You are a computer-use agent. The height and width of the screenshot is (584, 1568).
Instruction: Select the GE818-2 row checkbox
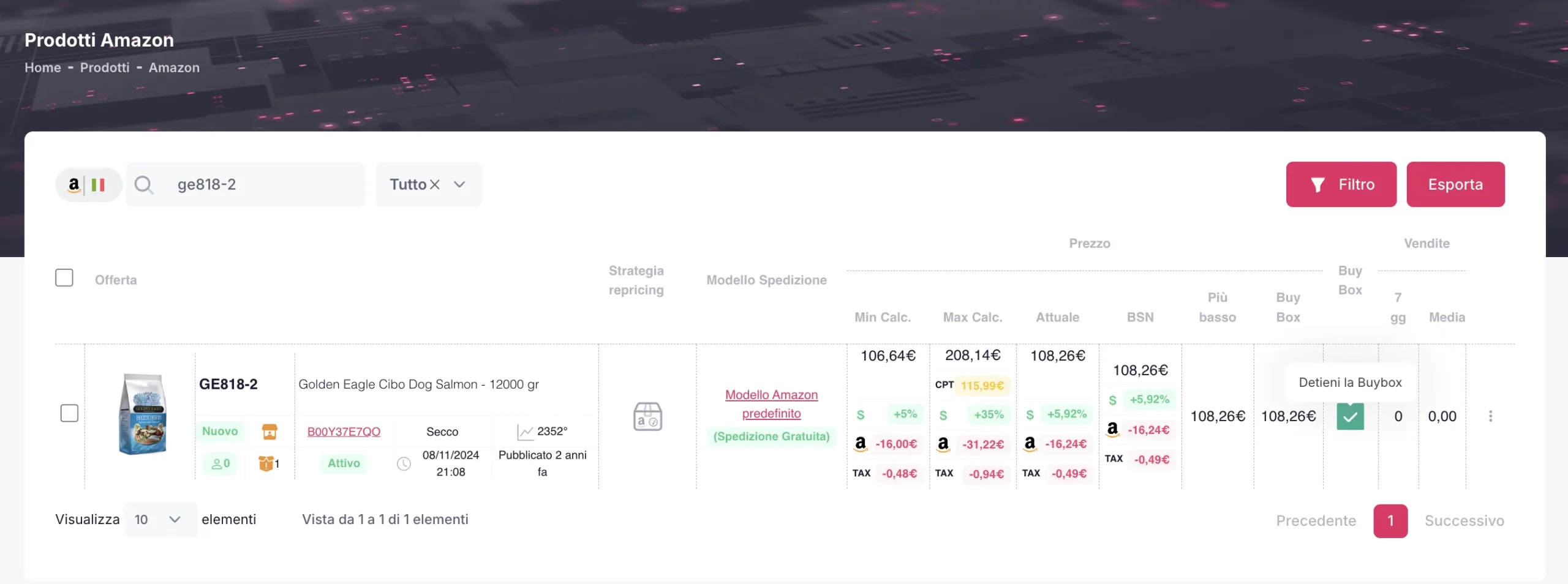[x=70, y=413]
